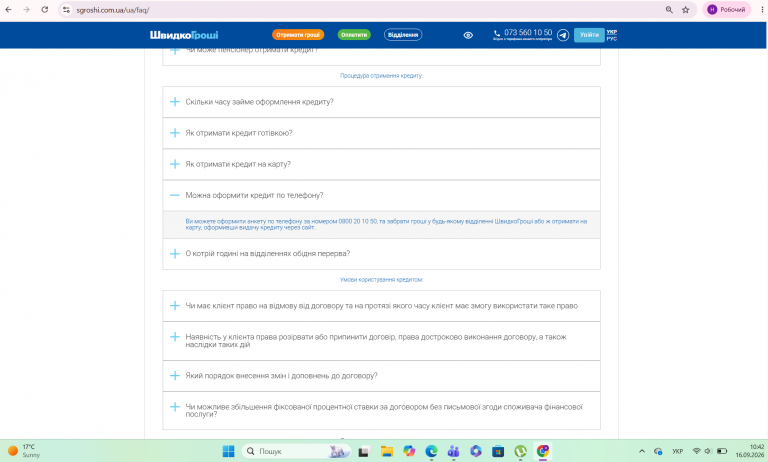Open the Wi-Fi network tray icon

(x=696, y=451)
